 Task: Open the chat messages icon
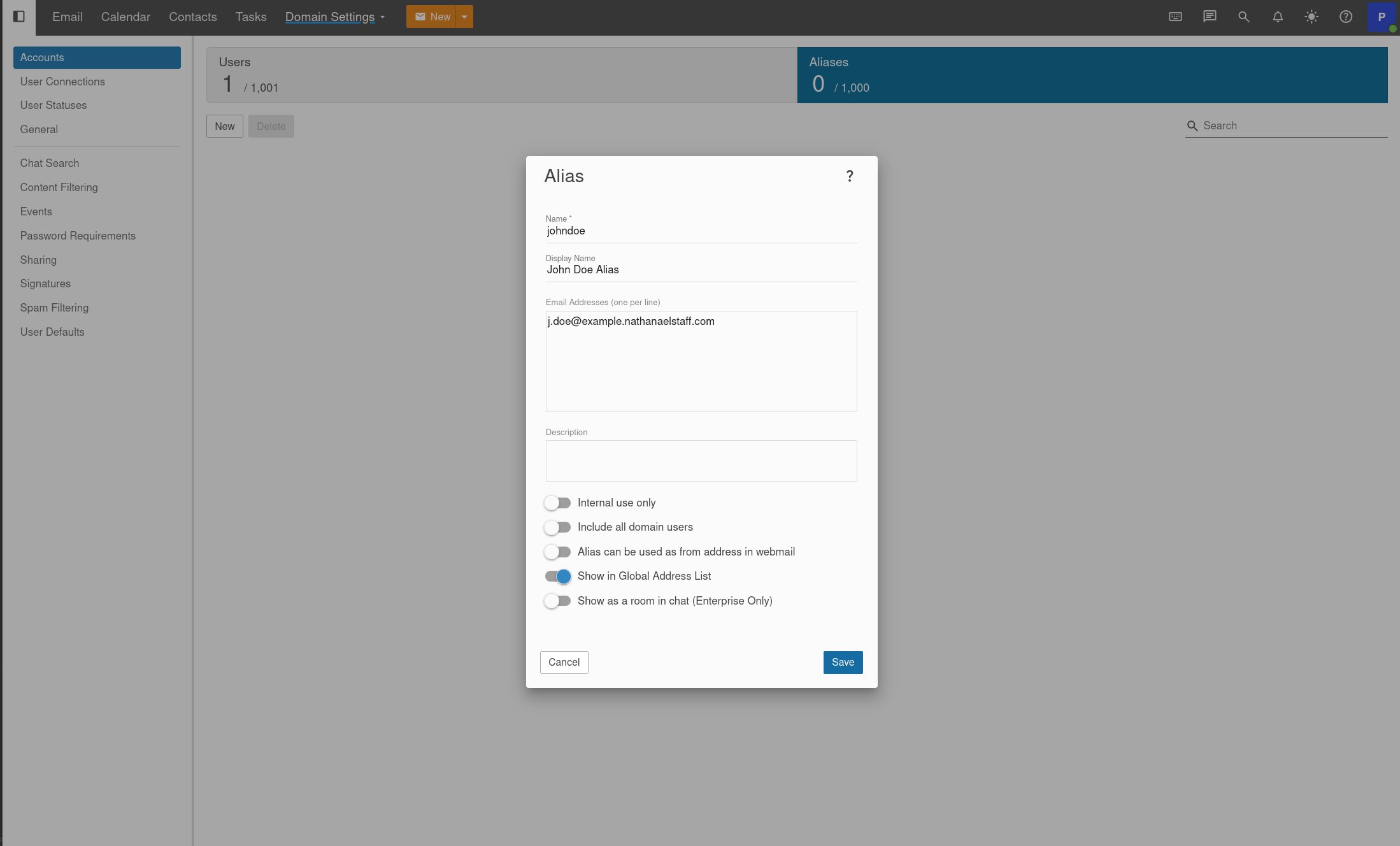point(1209,17)
